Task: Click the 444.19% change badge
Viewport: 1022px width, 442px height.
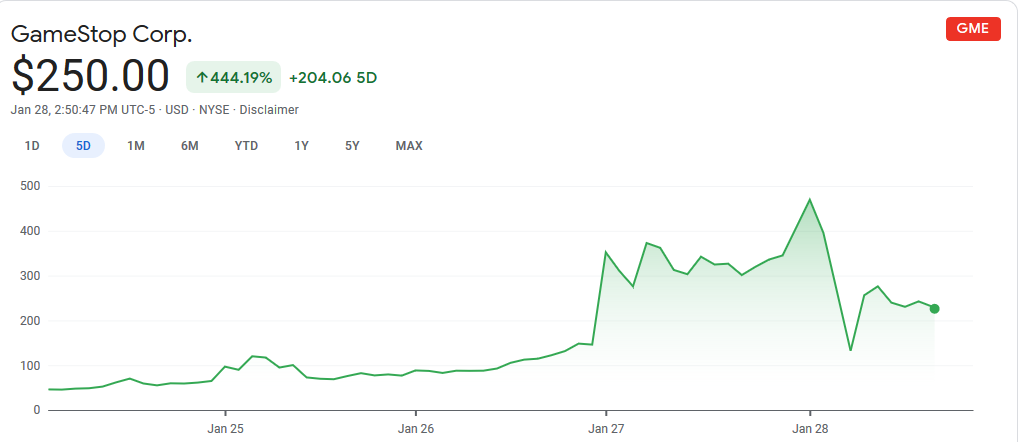Action: pyautogui.click(x=233, y=78)
